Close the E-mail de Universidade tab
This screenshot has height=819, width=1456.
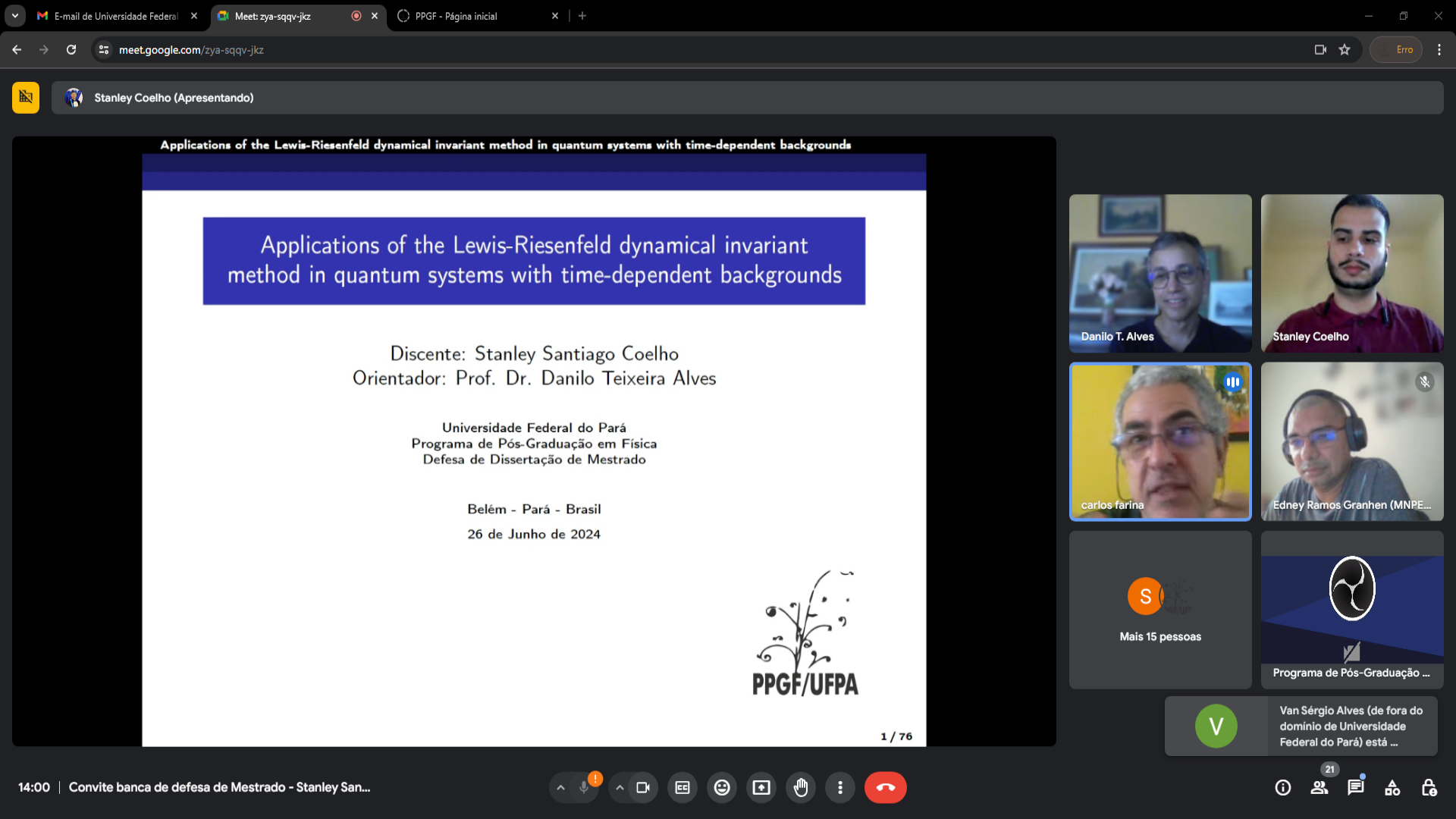[194, 16]
